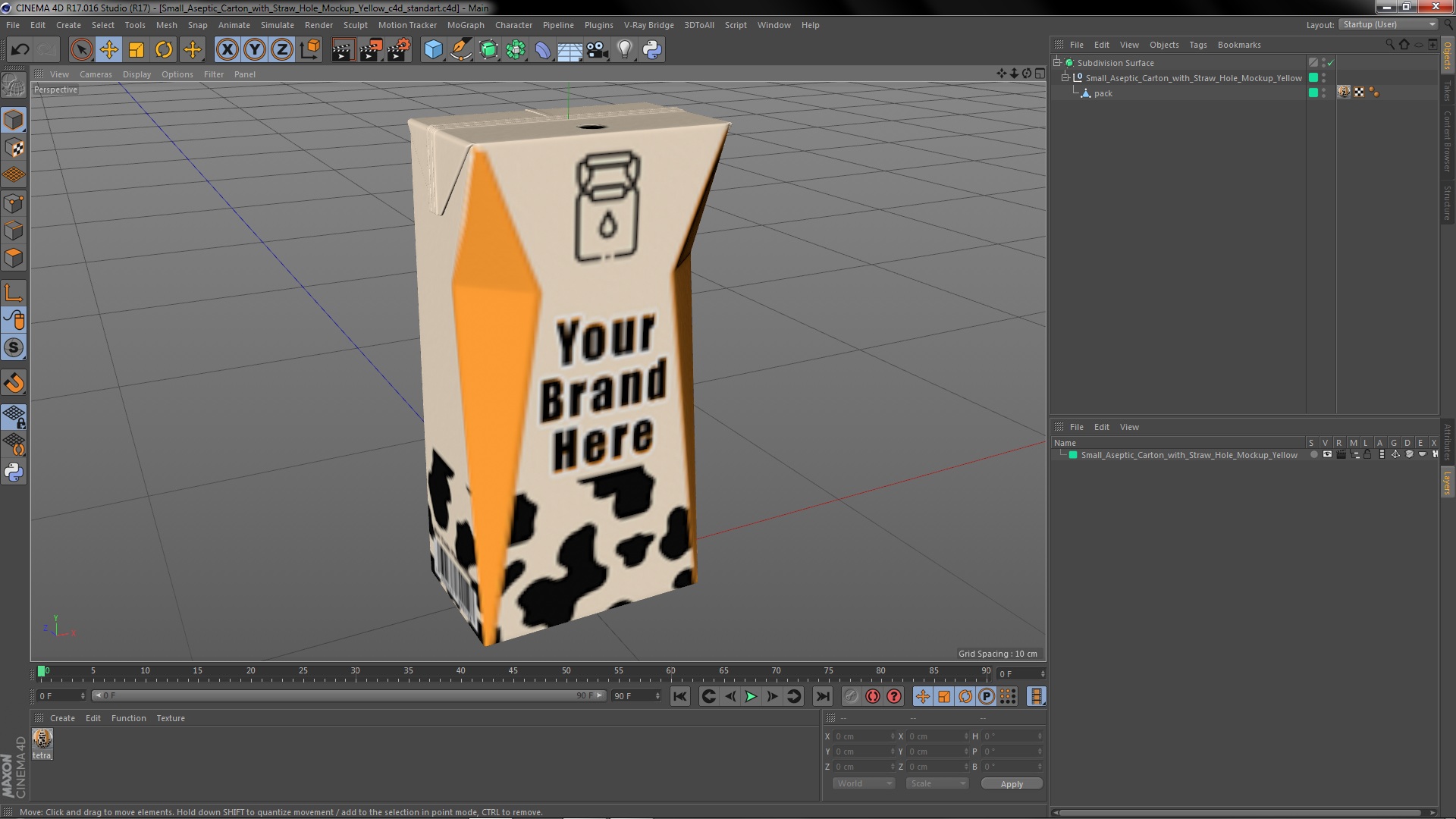Play the animation forward
Screen dimensions: 1456x819
(751, 696)
